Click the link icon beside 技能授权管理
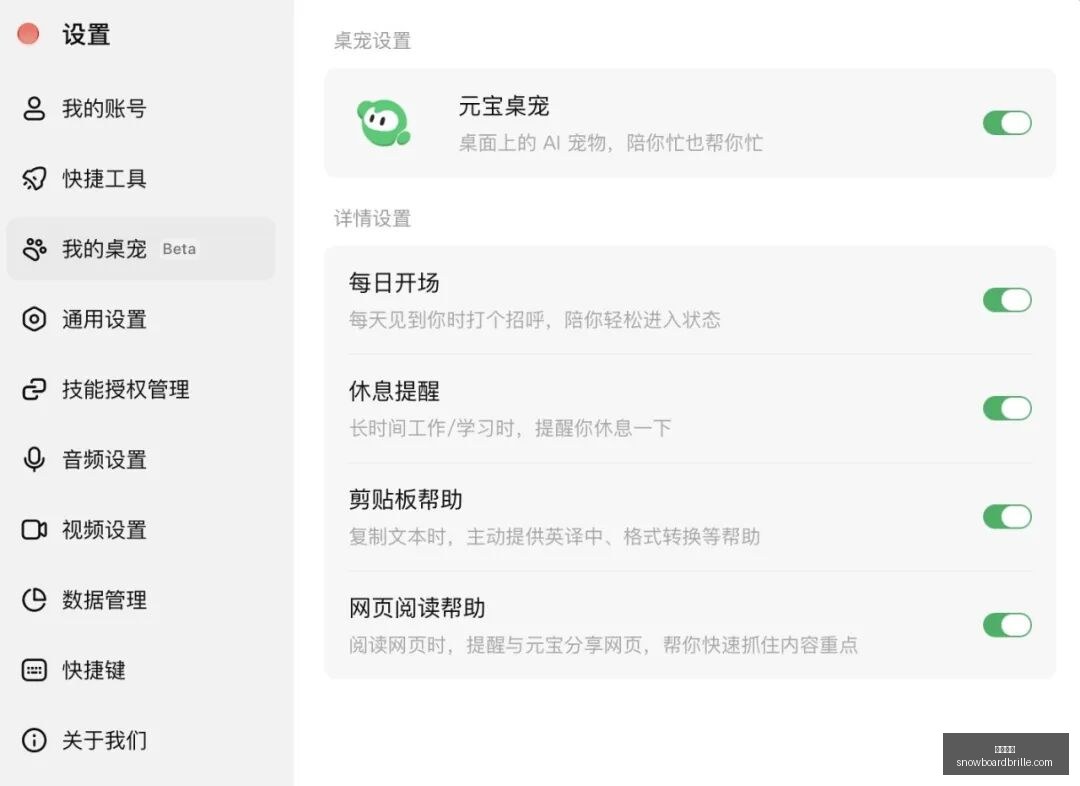The height and width of the screenshot is (786, 1080). [34, 389]
